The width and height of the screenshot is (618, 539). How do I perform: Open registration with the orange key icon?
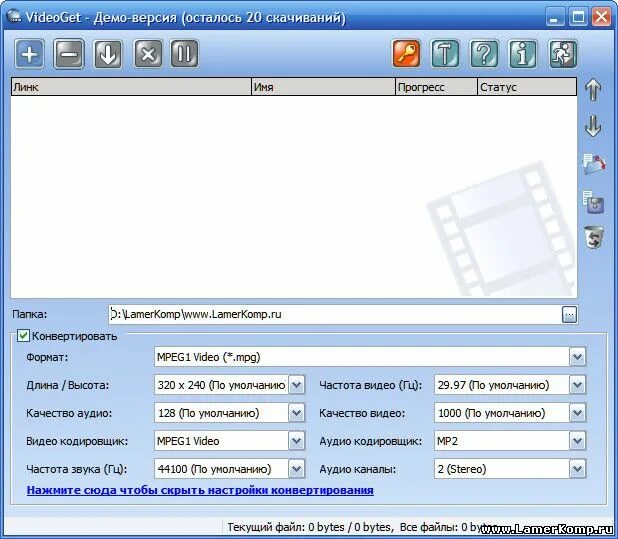tap(406, 54)
